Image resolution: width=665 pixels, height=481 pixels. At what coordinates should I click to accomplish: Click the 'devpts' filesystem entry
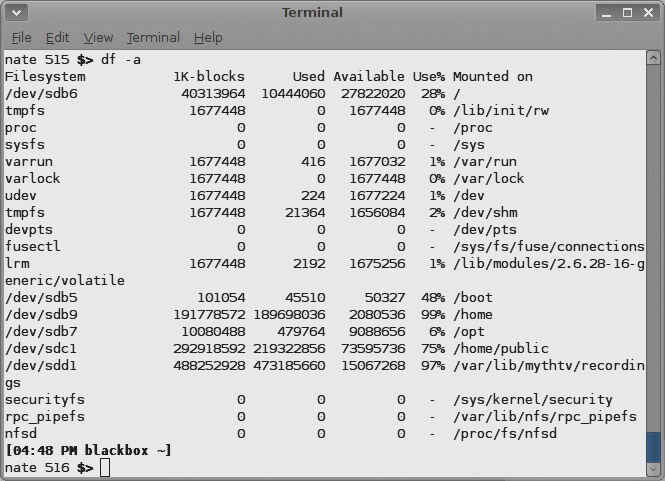29,229
